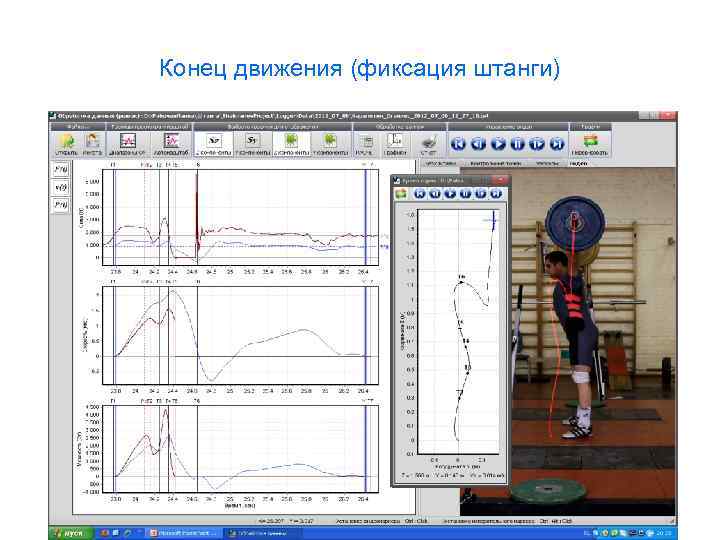Close the barbell trajectory window

click(501, 180)
